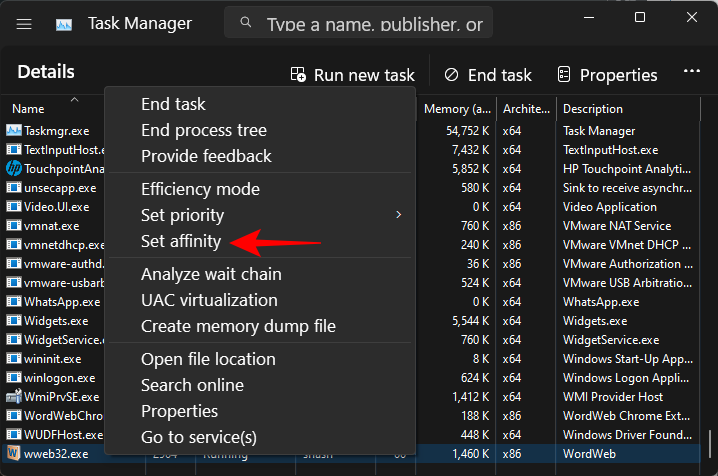
Task: Select Create memory dump file option
Action: point(238,326)
